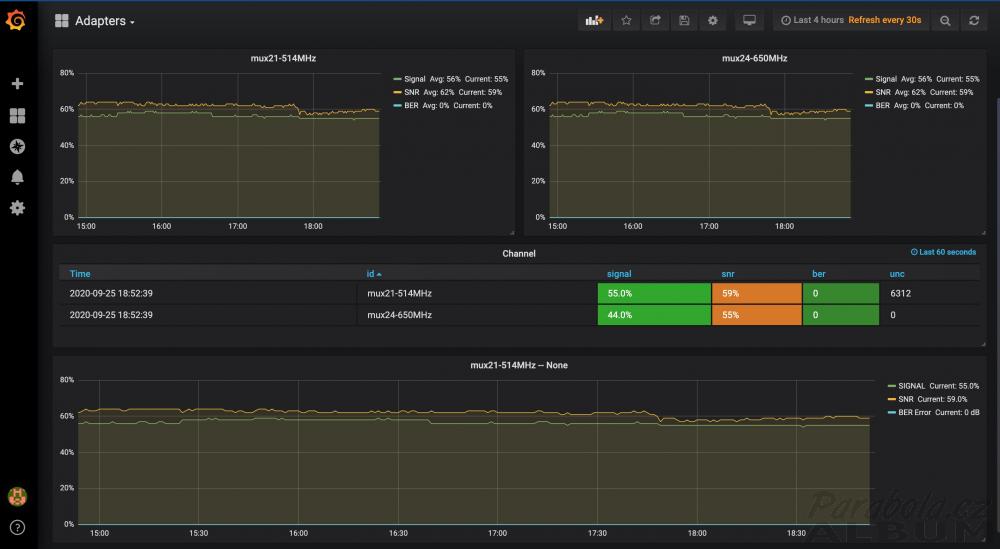Zoom out time range
This screenshot has width=1000, height=549.
pyautogui.click(x=945, y=20)
